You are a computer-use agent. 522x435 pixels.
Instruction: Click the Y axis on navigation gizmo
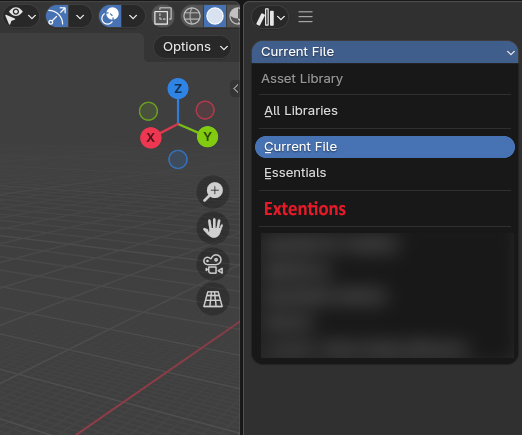pos(207,137)
